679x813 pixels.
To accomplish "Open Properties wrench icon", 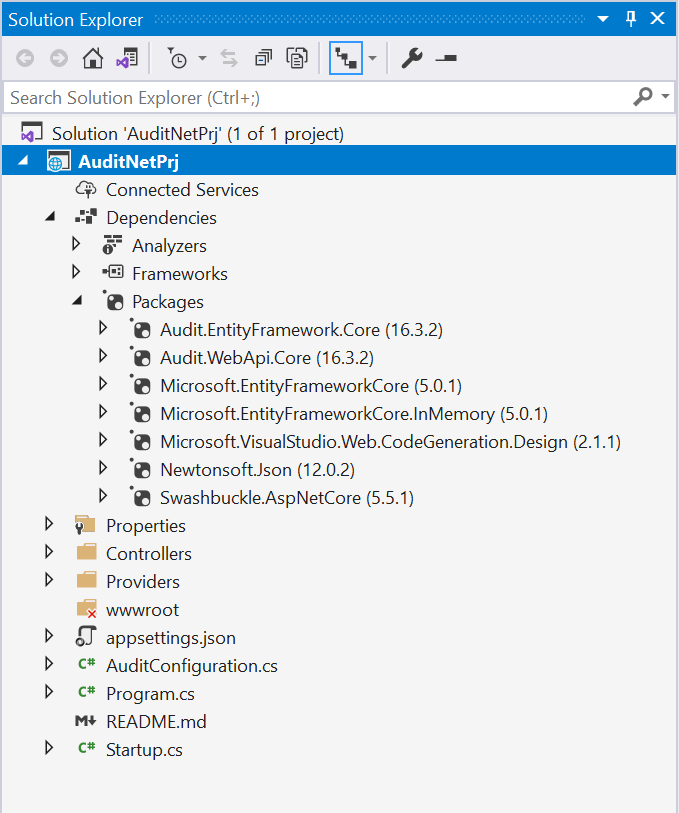I will click(412, 58).
